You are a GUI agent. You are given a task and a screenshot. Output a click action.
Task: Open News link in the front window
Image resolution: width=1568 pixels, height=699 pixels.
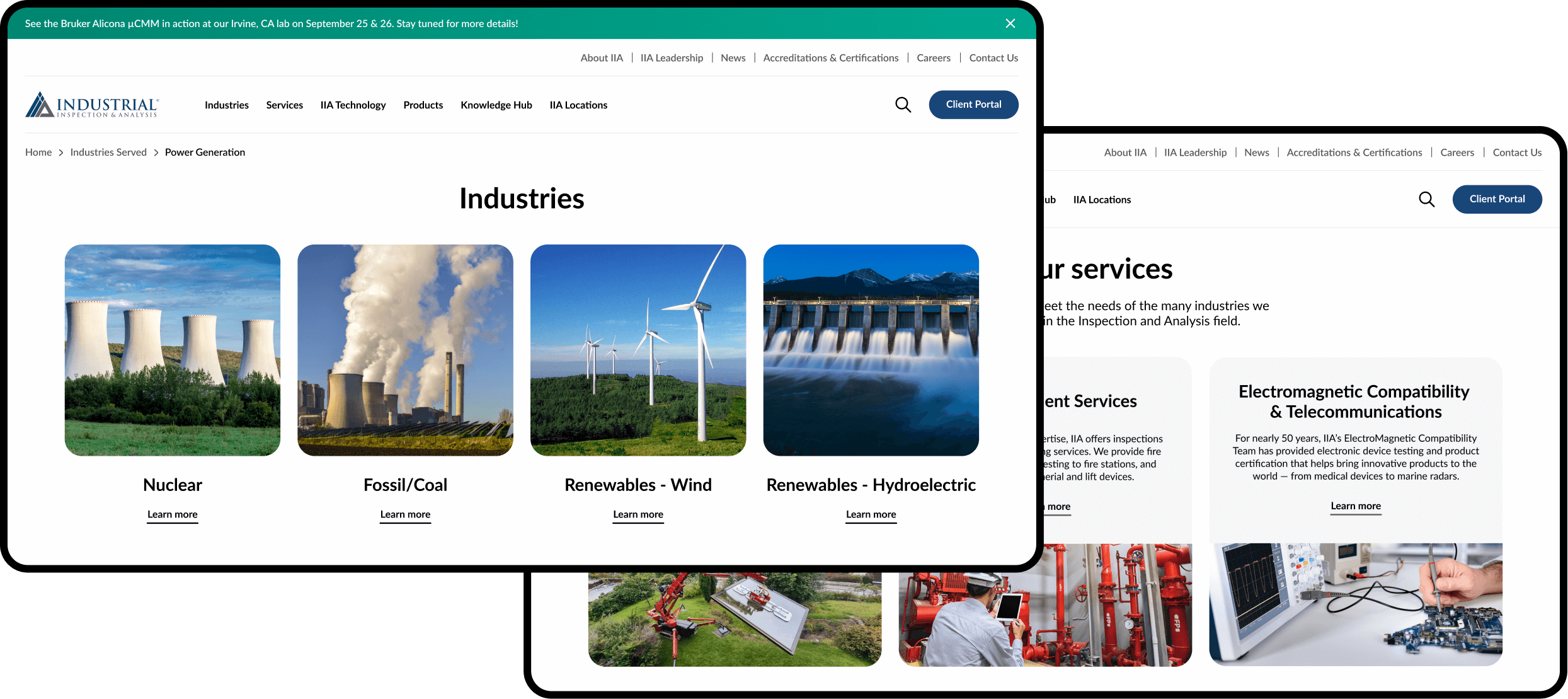tap(733, 58)
